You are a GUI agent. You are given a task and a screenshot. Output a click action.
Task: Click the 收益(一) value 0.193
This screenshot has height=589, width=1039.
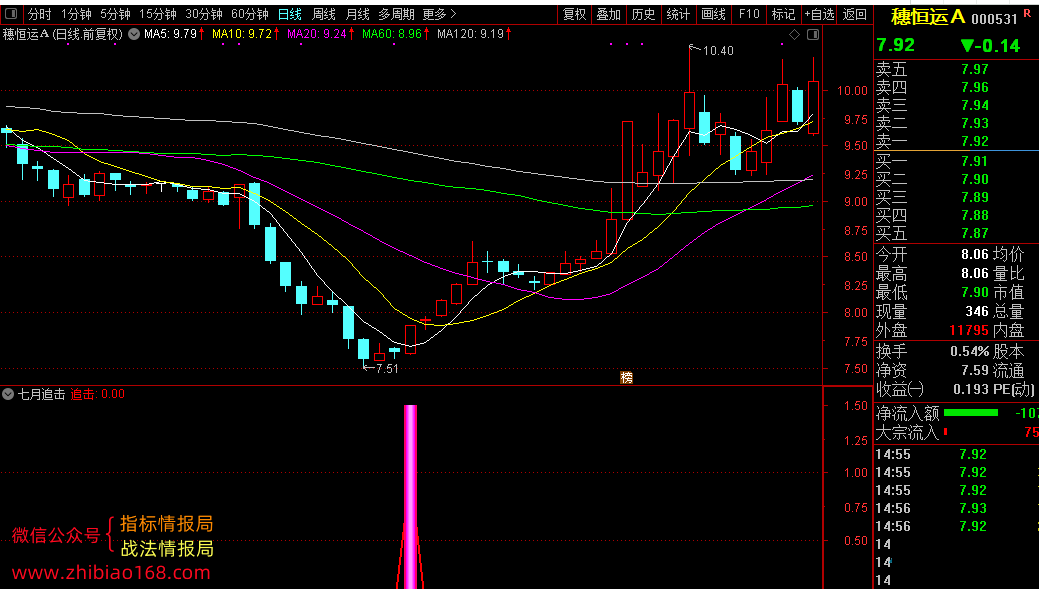coord(971,390)
